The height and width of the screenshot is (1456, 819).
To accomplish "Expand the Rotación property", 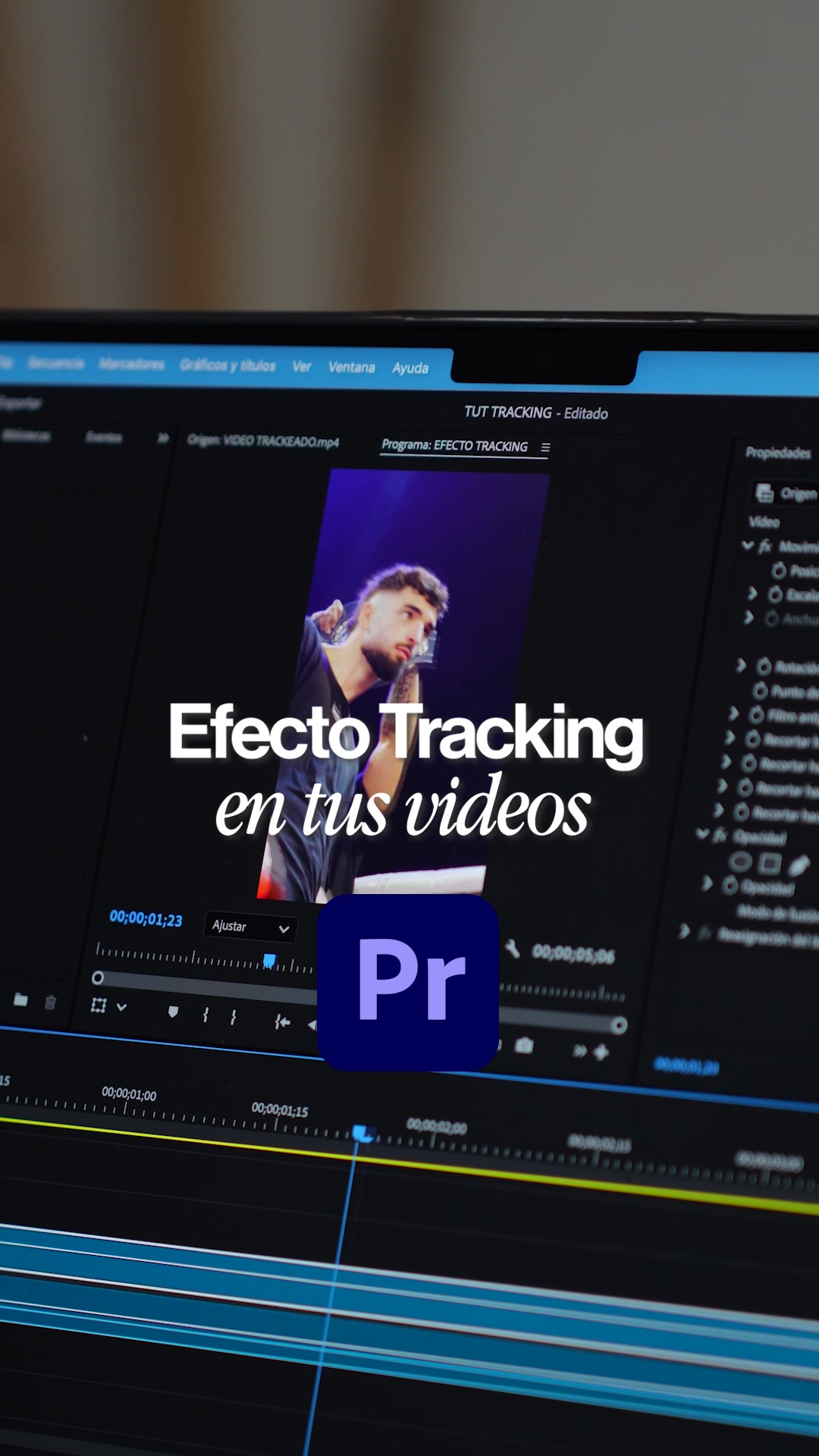I will pyautogui.click(x=741, y=665).
